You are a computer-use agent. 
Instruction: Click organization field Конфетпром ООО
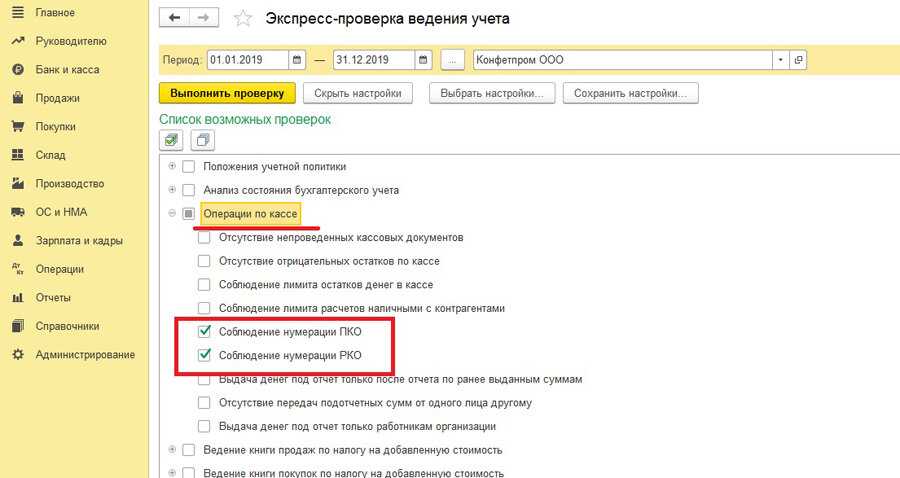(x=623, y=60)
